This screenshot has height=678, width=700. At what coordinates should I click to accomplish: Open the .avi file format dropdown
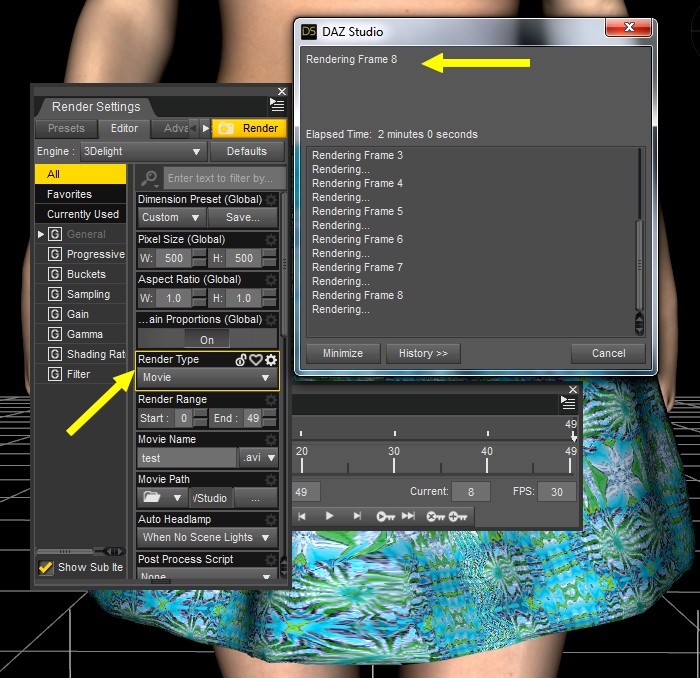[x=258, y=458]
